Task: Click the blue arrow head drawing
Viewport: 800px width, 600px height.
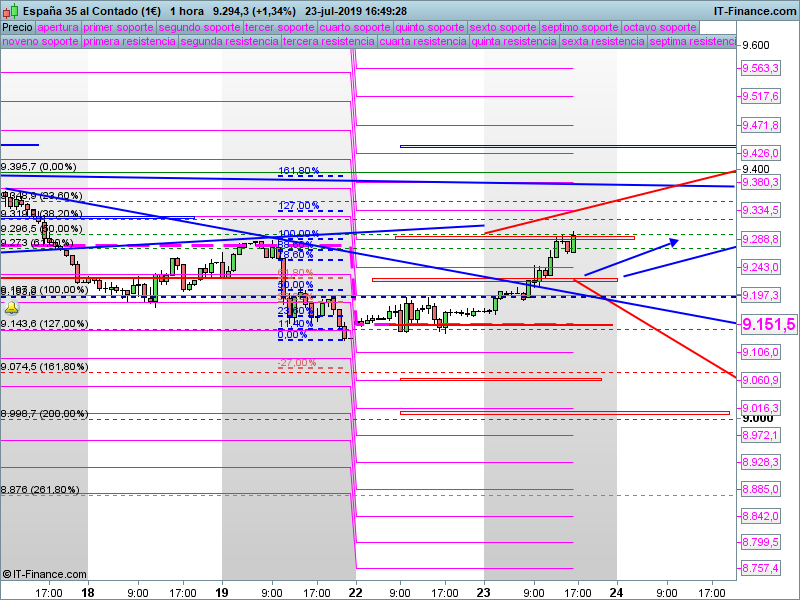Action: click(x=673, y=242)
